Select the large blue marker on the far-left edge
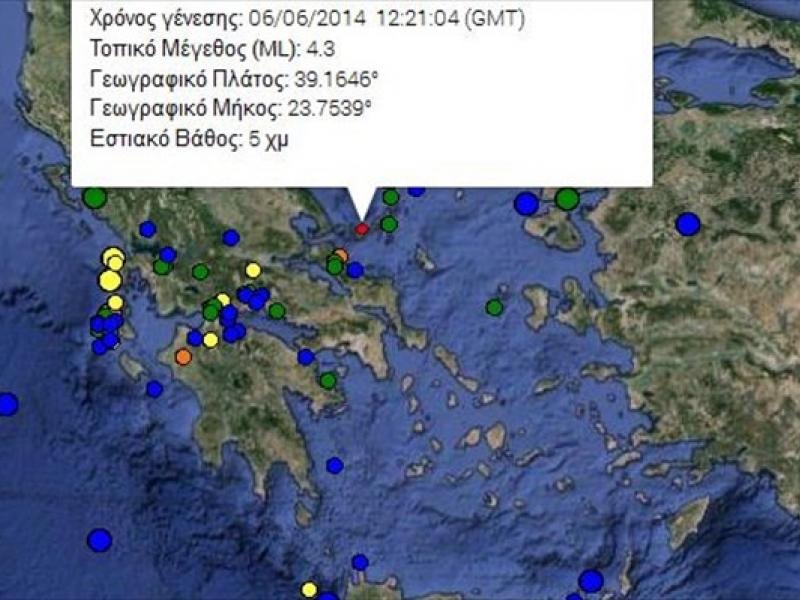The image size is (800, 600). click(7, 404)
